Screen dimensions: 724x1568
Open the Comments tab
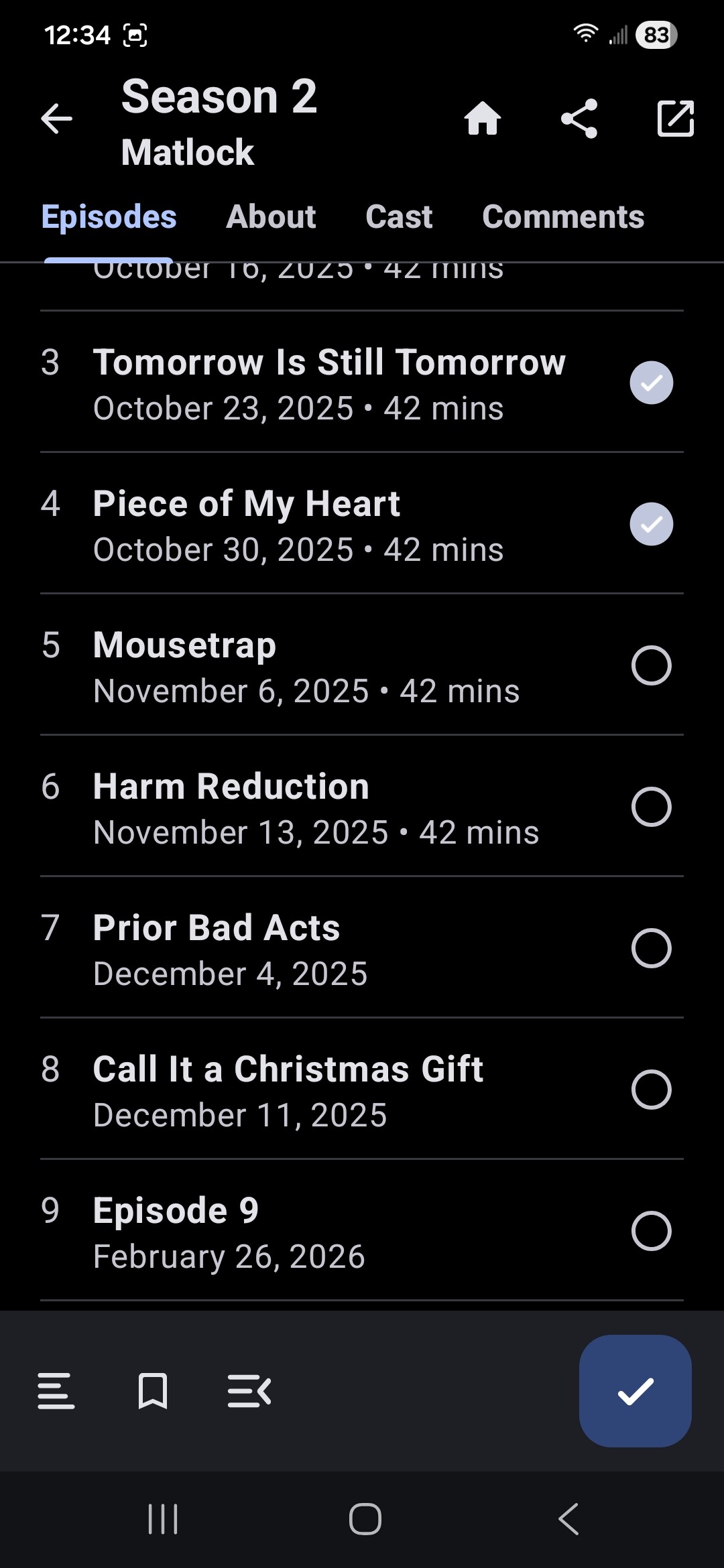563,217
